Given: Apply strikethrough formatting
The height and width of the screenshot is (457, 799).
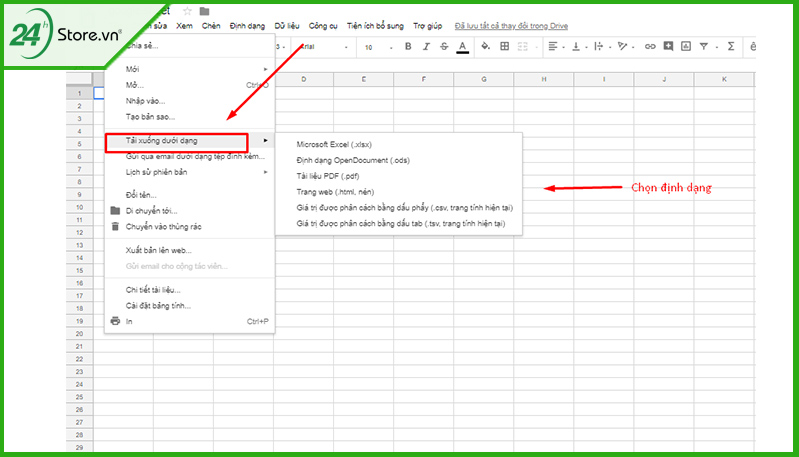Looking at the screenshot, I should tap(444, 46).
